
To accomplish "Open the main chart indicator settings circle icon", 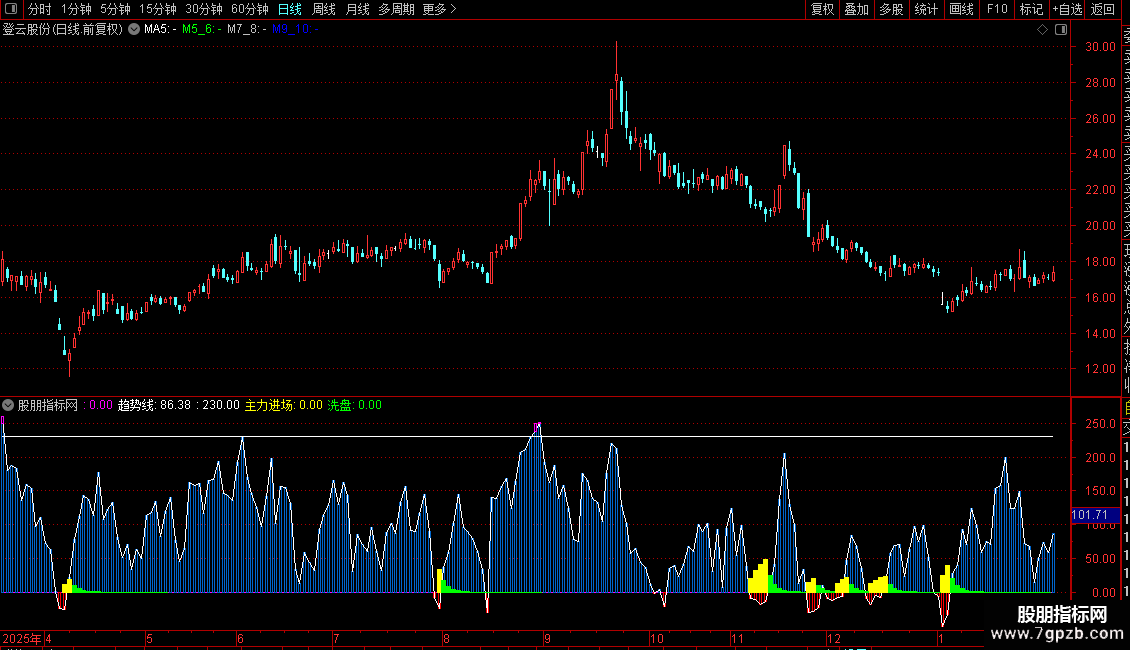I will coord(134,29).
